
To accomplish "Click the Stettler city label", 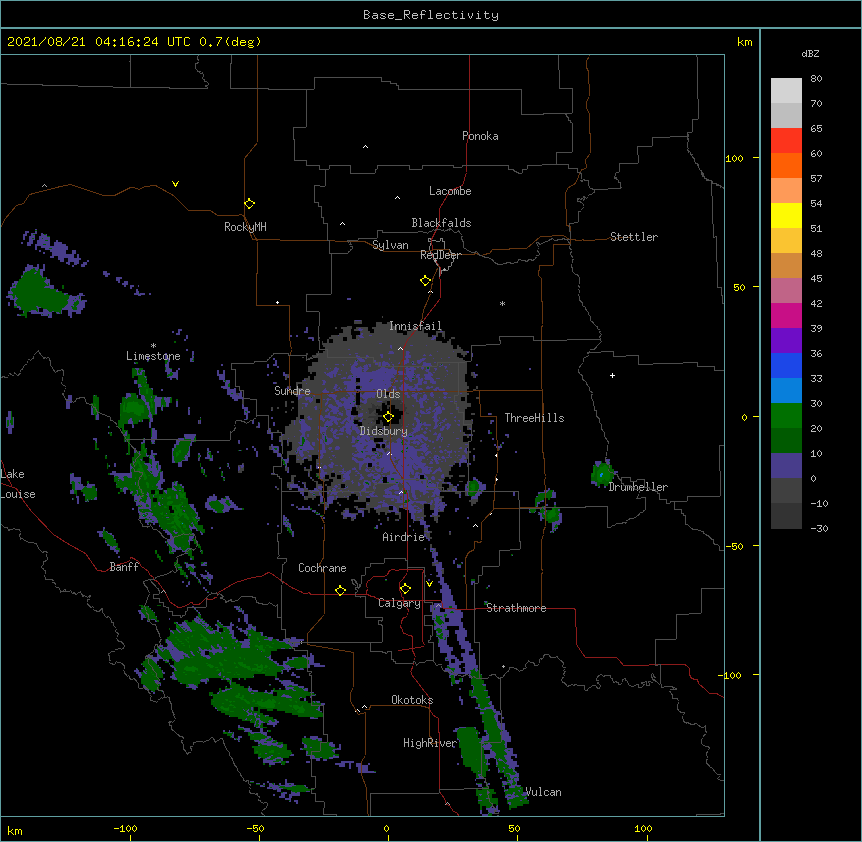I will pyautogui.click(x=634, y=237).
